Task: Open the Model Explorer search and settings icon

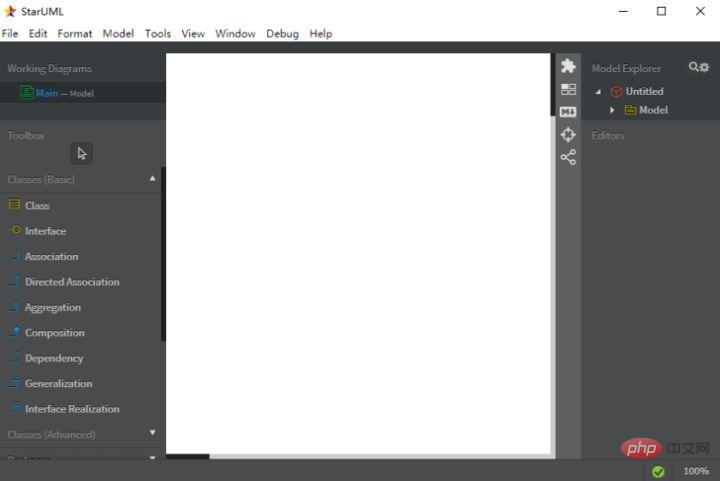Action: [699, 67]
